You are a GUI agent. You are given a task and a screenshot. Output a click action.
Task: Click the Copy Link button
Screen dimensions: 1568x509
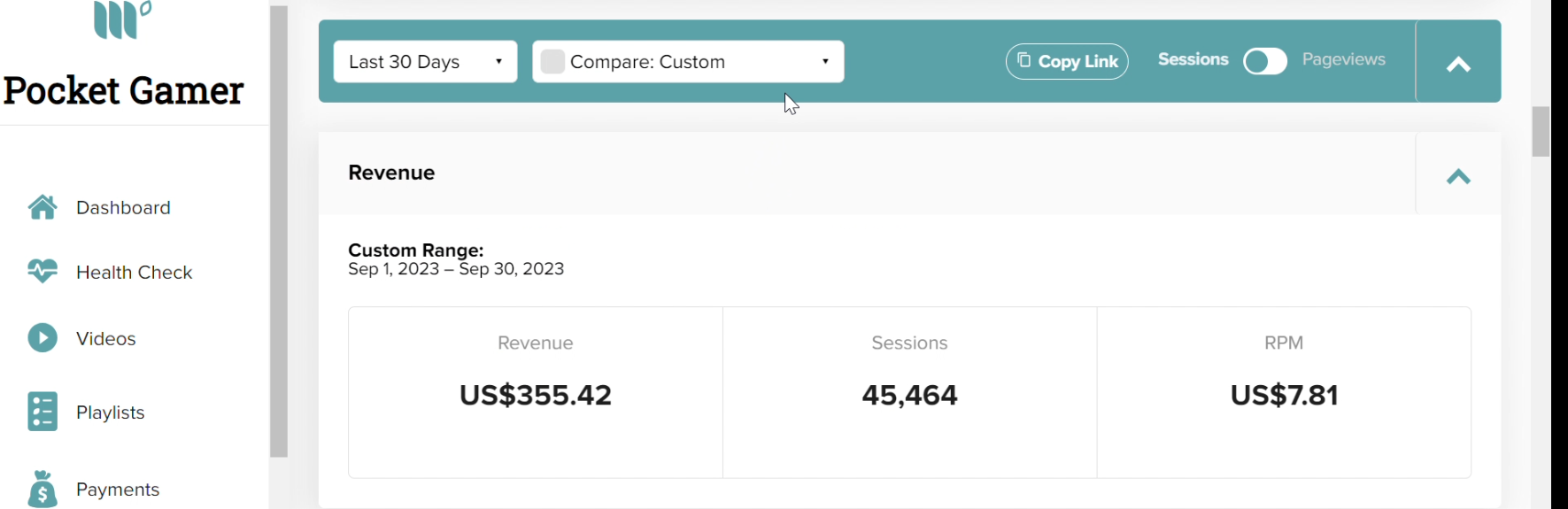coord(1067,61)
